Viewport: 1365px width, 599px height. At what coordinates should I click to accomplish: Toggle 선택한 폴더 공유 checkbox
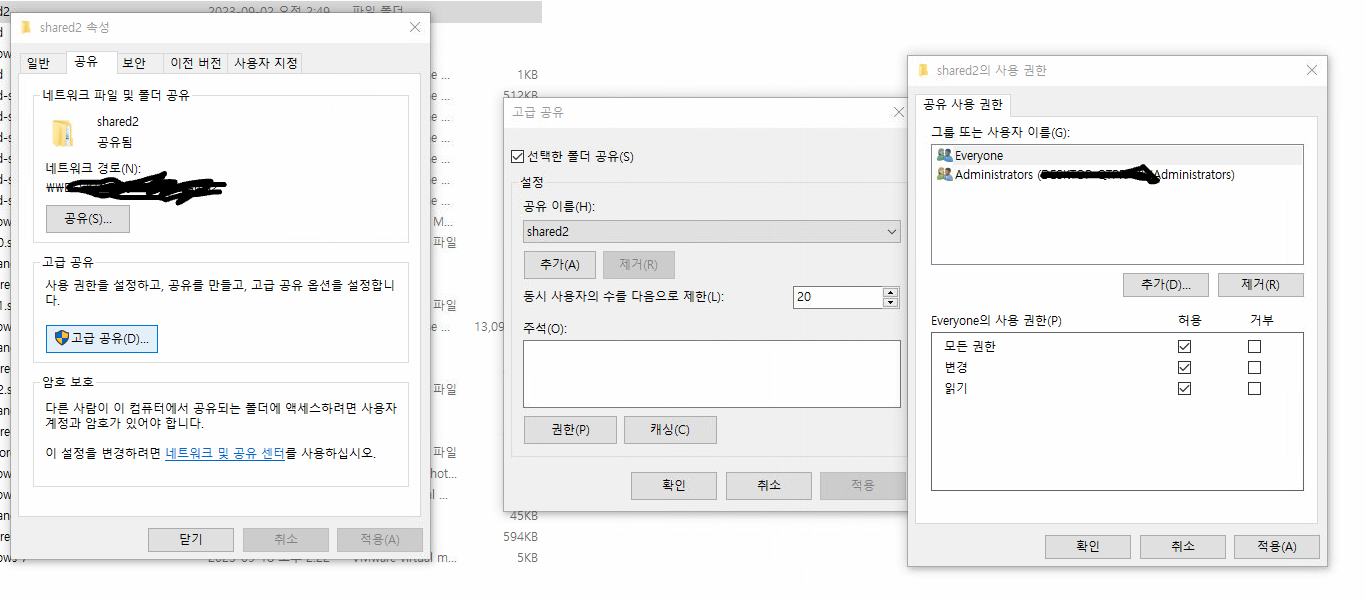click(x=517, y=156)
